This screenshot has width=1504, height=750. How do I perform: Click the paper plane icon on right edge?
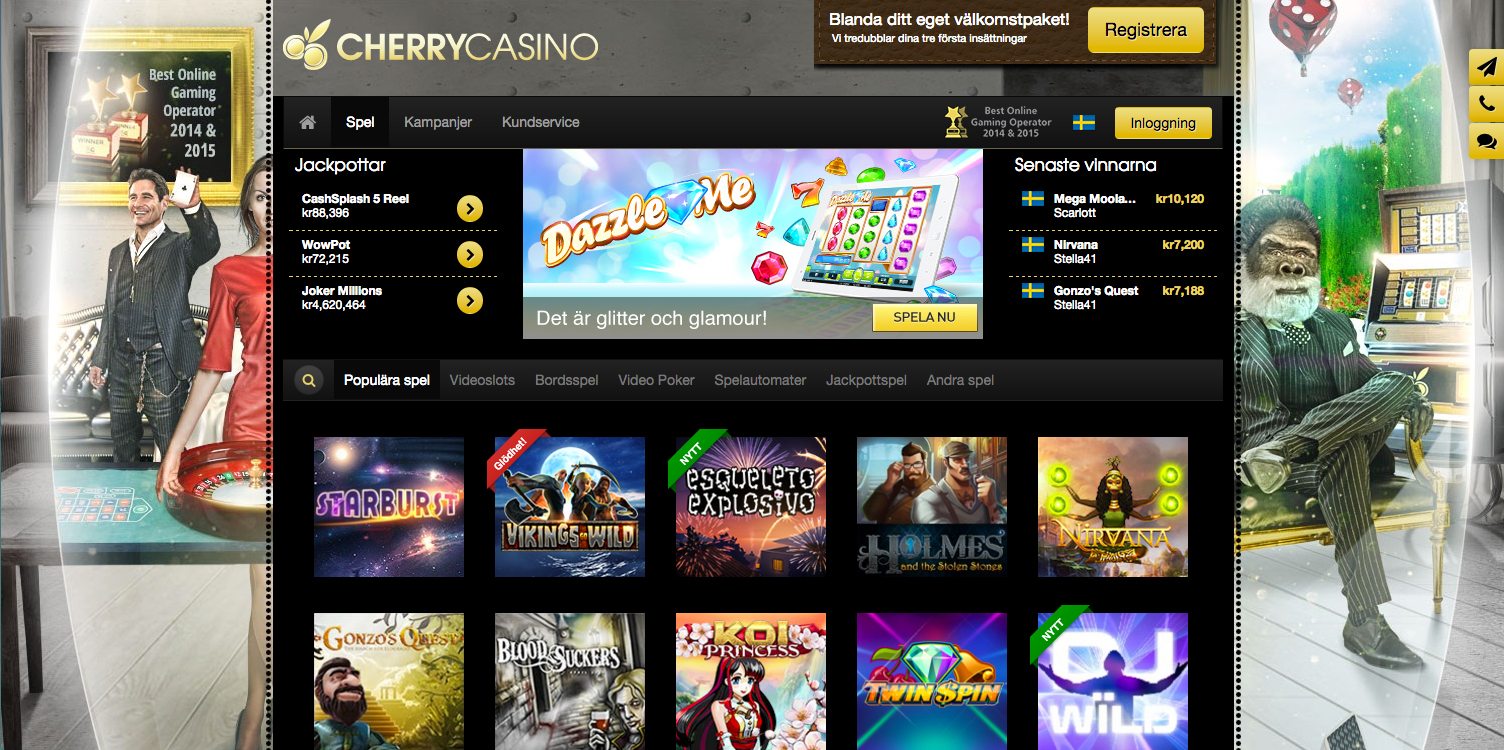(1486, 67)
